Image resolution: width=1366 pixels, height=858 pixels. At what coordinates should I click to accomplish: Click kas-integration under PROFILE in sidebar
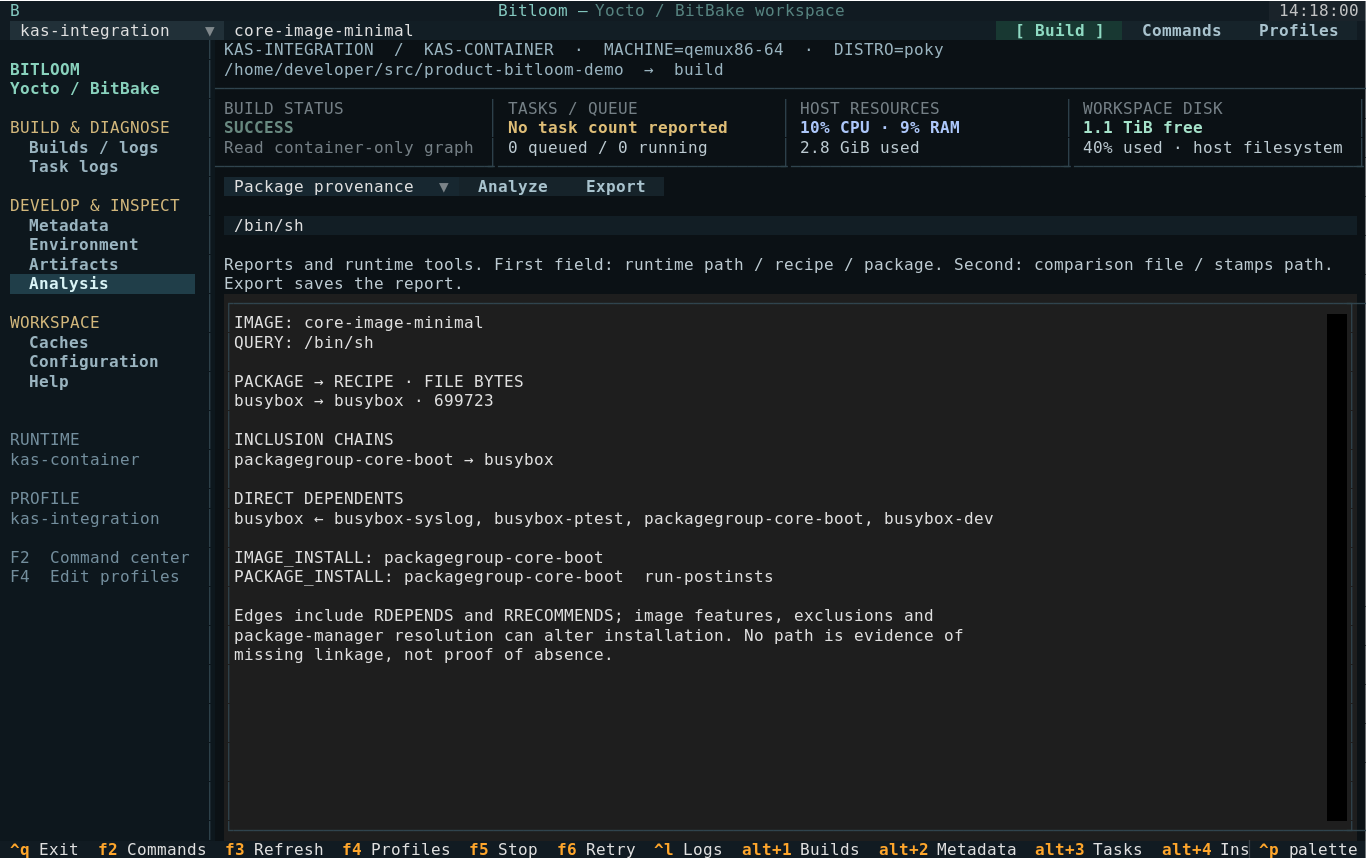[84, 519]
